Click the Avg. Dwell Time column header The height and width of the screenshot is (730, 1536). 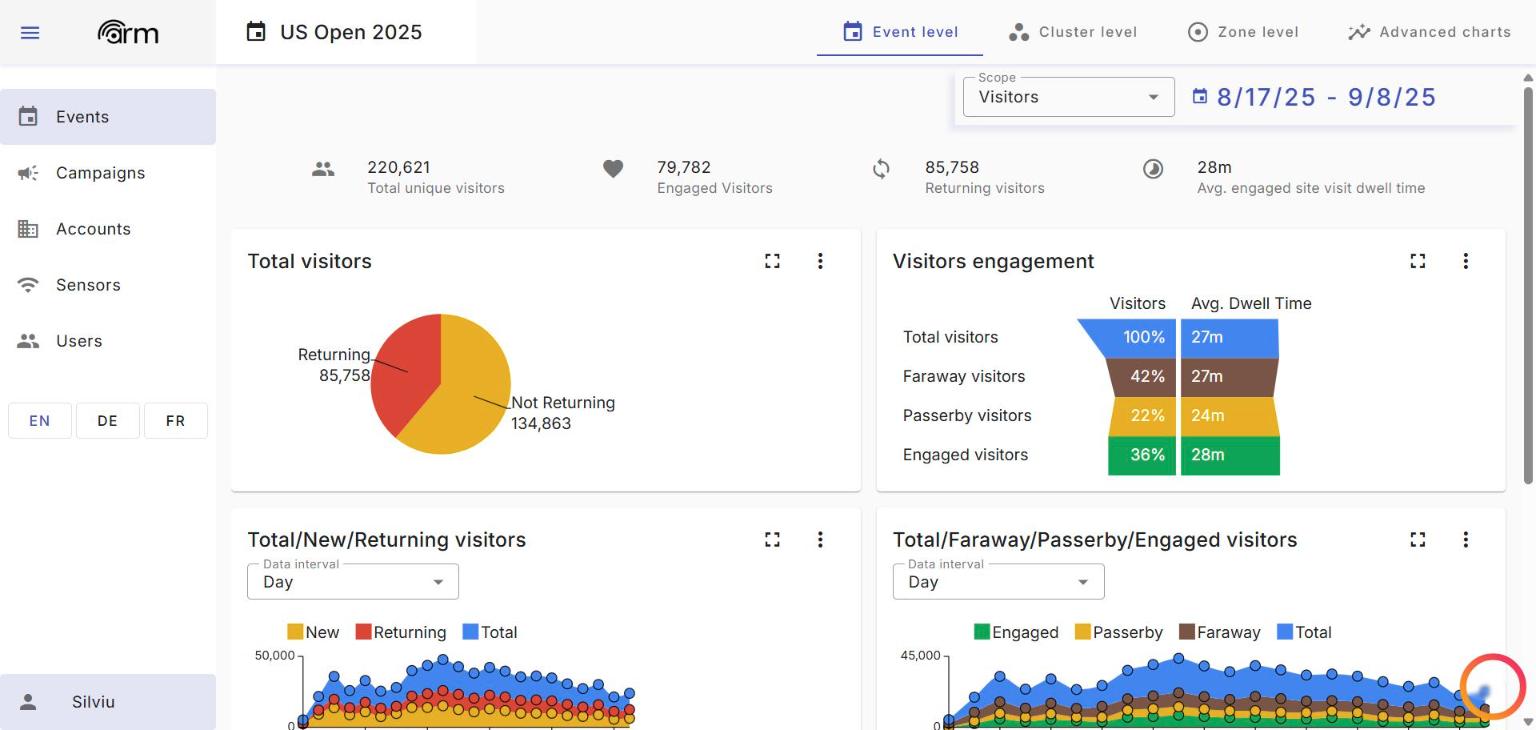[x=1251, y=303]
